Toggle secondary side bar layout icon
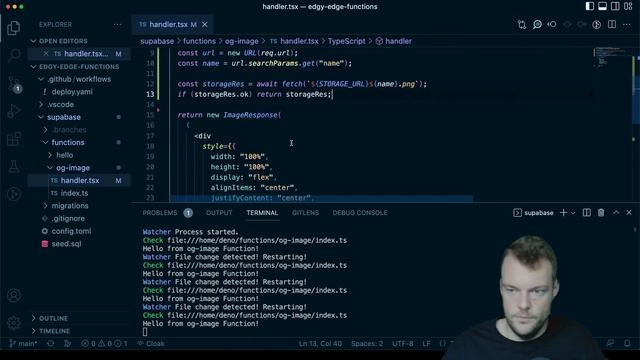This screenshot has width=640, height=360. click(x=615, y=6)
